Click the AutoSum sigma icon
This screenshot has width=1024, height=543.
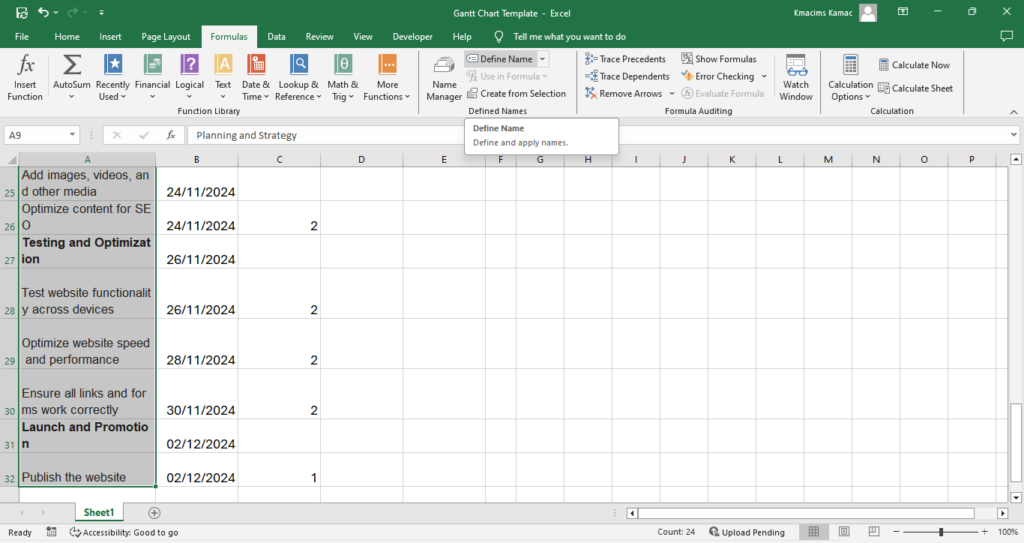tap(71, 65)
